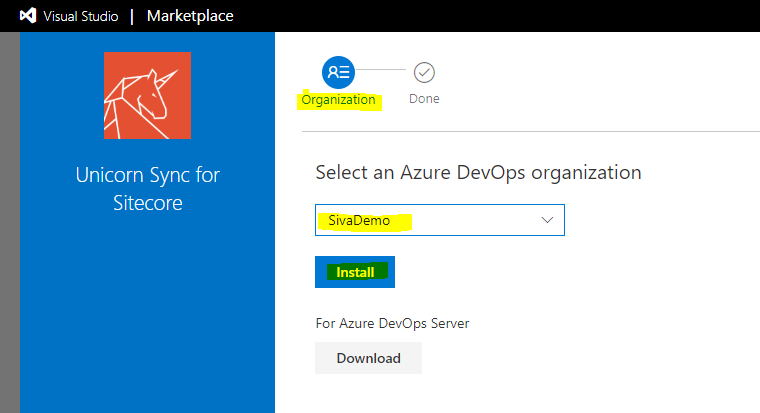Click the Organization step circle icon

(x=338, y=72)
